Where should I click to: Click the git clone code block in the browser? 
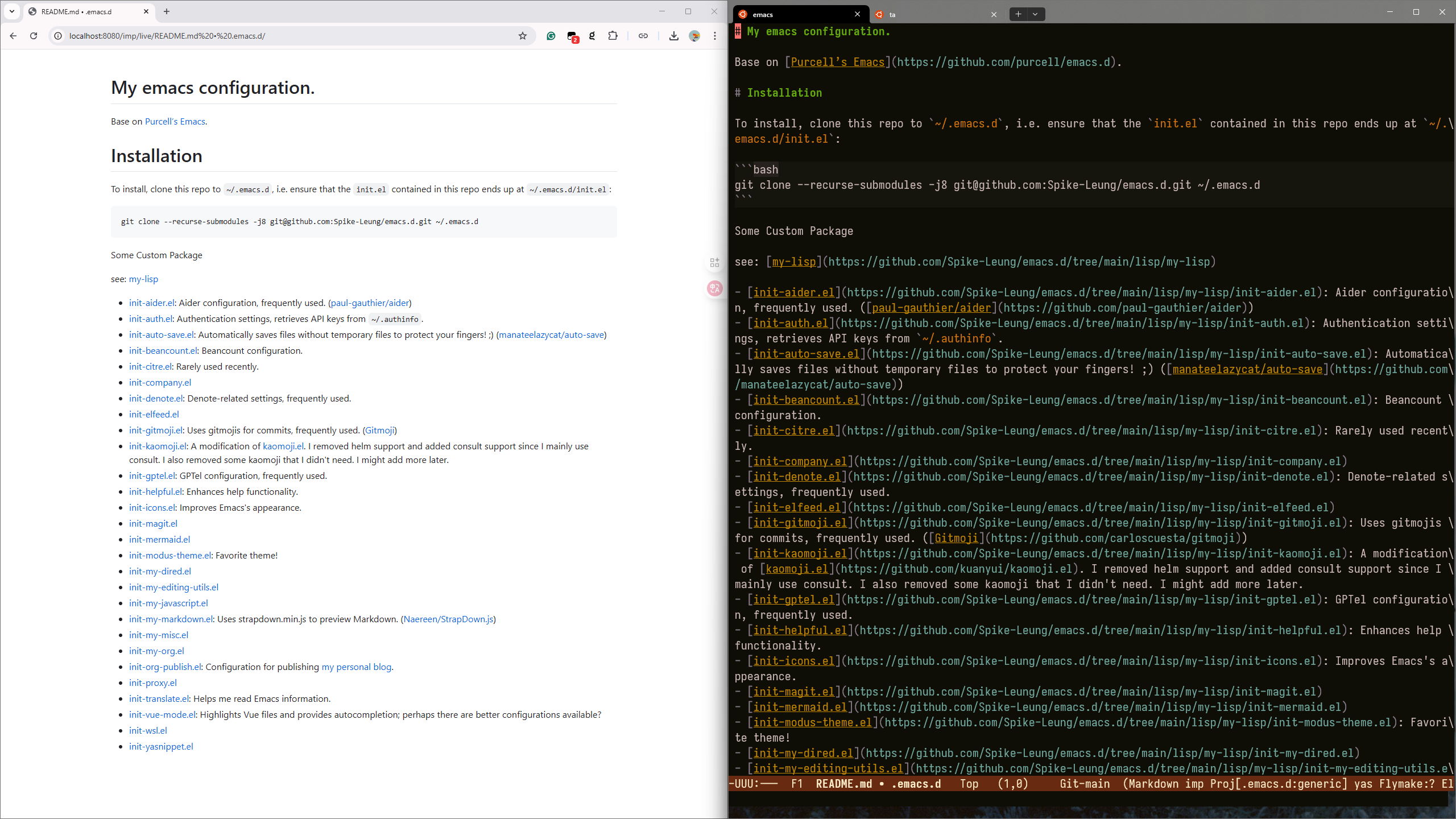click(x=364, y=222)
